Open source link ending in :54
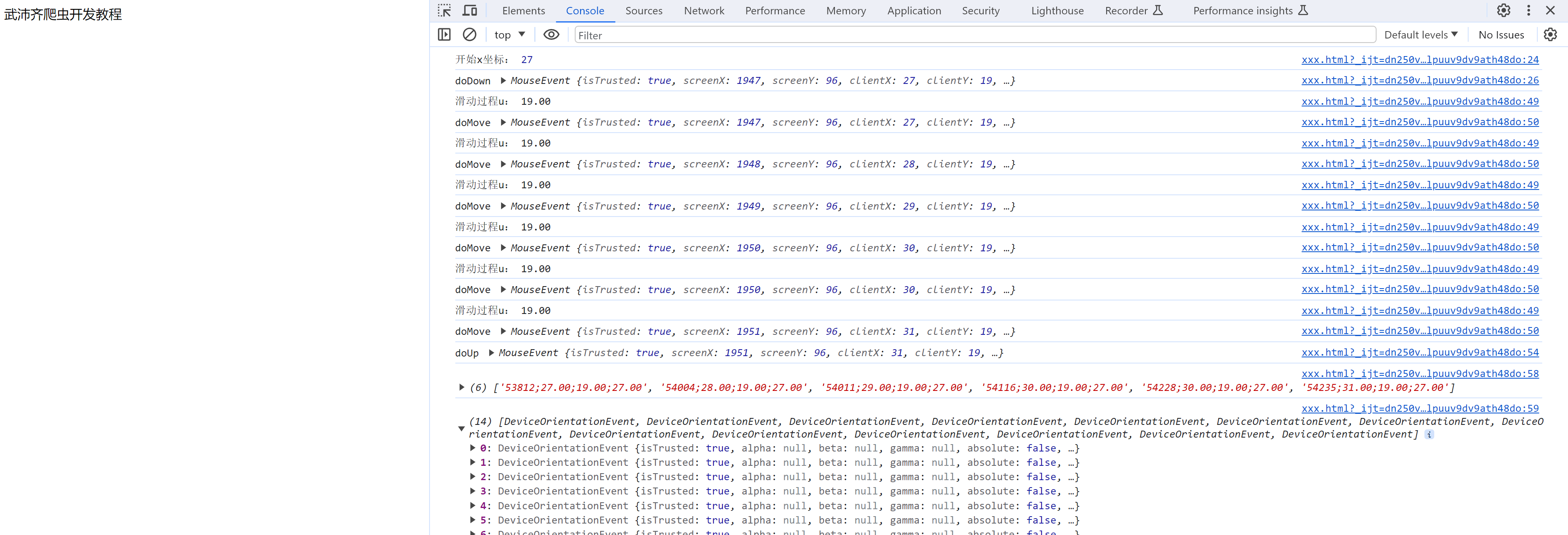The width and height of the screenshot is (1568, 535). [x=1420, y=352]
